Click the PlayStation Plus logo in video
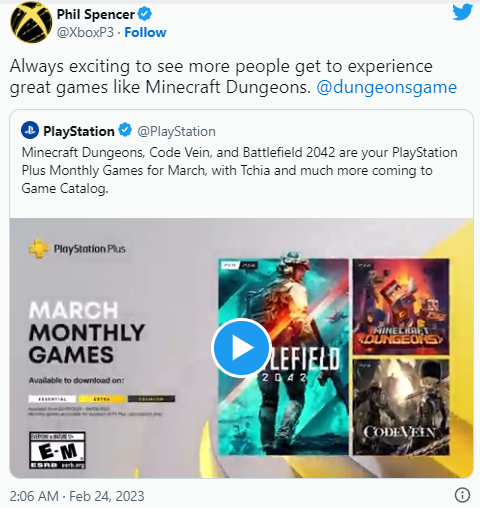Image resolution: width=480 pixels, height=508 pixels. coord(77,249)
